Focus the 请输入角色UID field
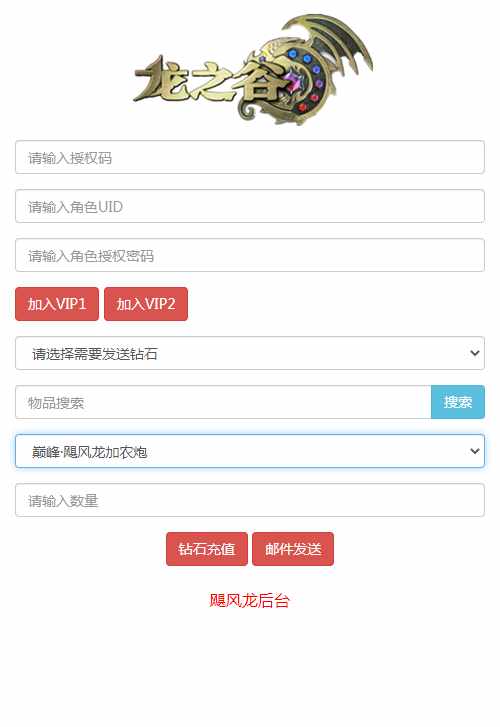The width and height of the screenshot is (500, 727). [x=250, y=206]
